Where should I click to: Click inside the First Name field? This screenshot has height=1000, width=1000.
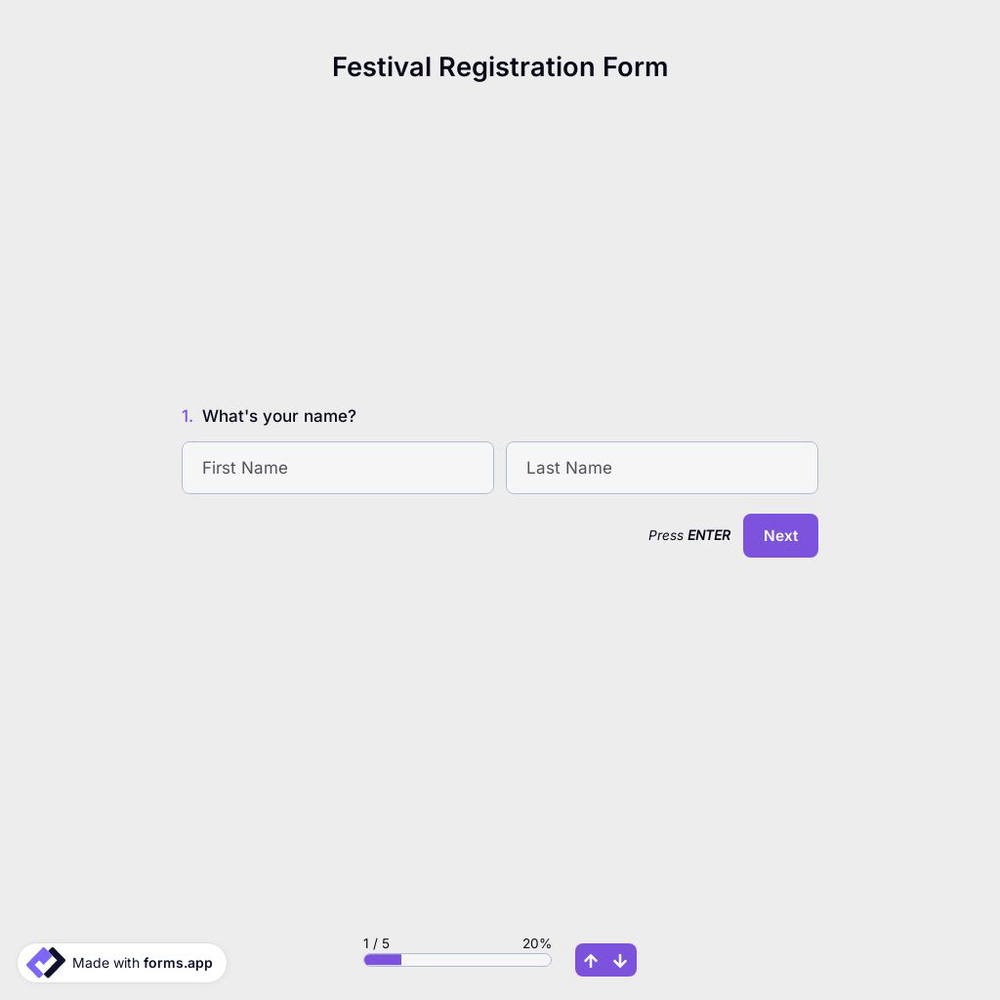coord(337,467)
